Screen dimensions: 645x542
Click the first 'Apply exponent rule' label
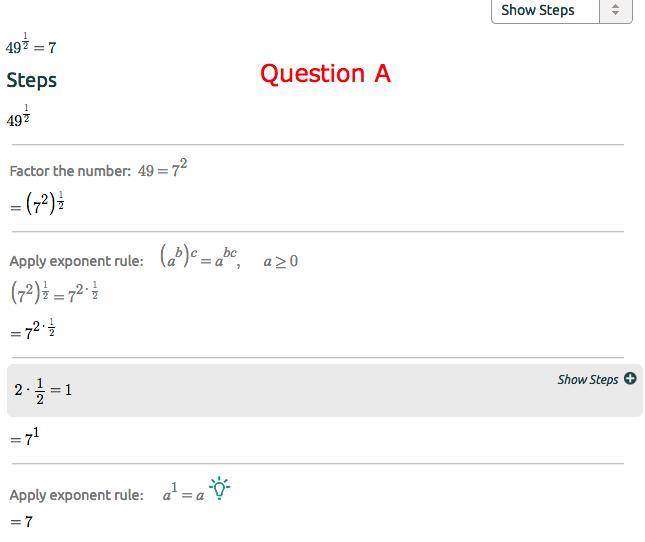(76, 260)
